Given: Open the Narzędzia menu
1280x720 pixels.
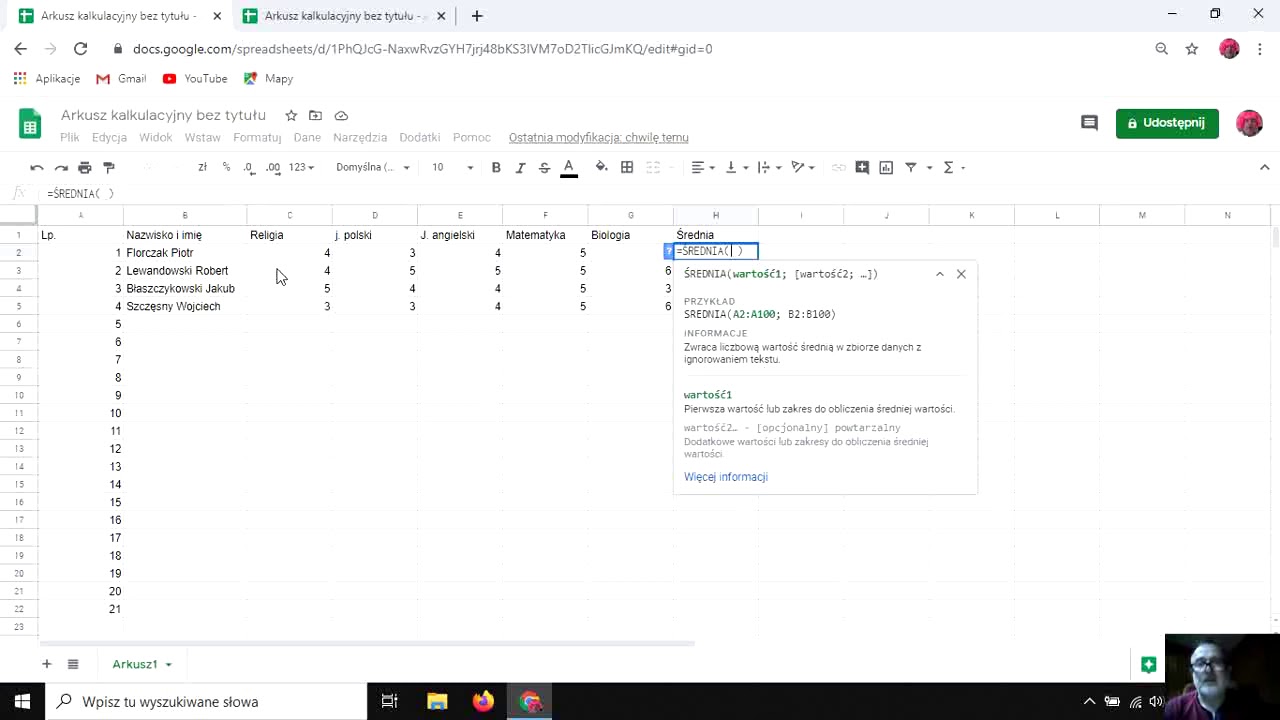Looking at the screenshot, I should 360,138.
